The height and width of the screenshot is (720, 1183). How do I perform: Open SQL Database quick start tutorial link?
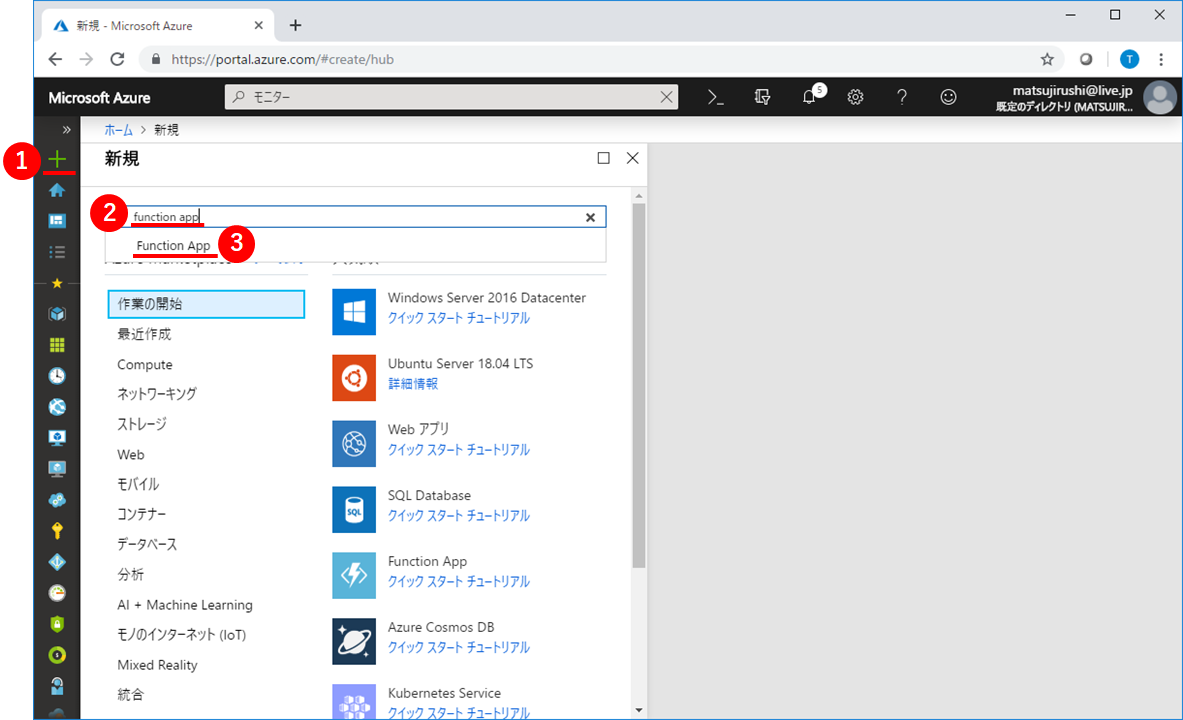point(459,515)
